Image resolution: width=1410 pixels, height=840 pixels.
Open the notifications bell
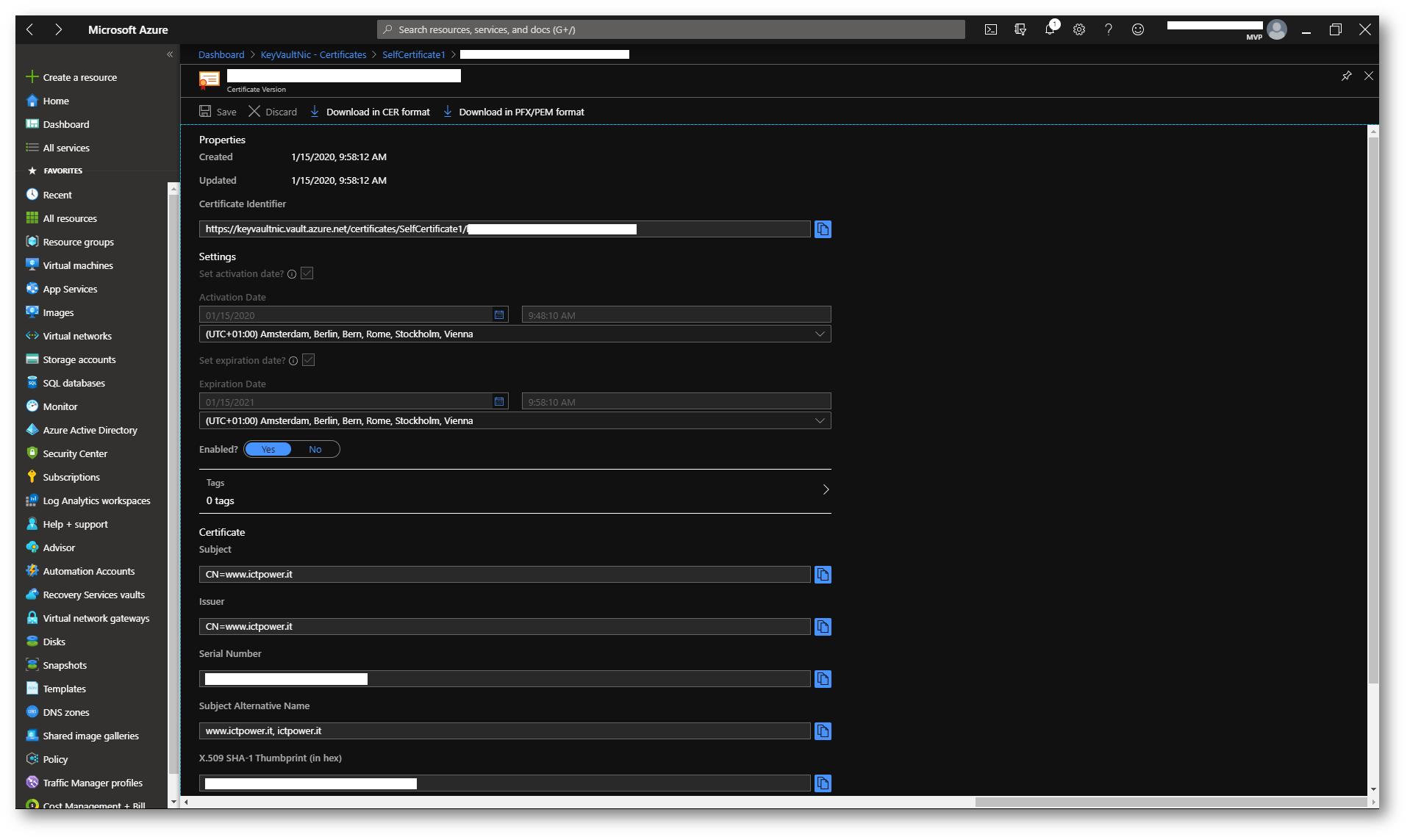1050,29
